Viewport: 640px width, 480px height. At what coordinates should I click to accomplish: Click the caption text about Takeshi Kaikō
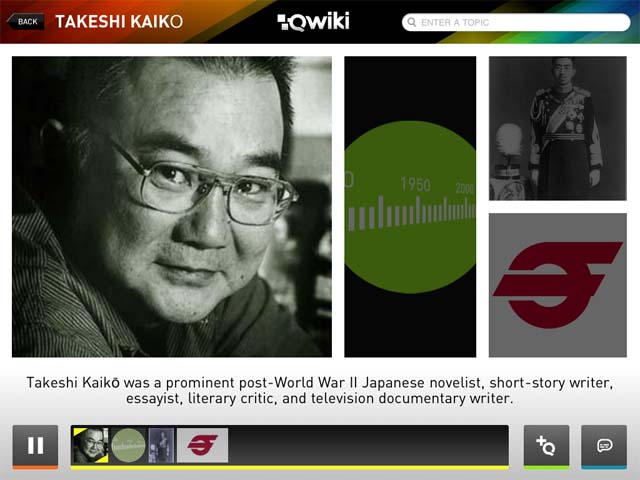320,390
